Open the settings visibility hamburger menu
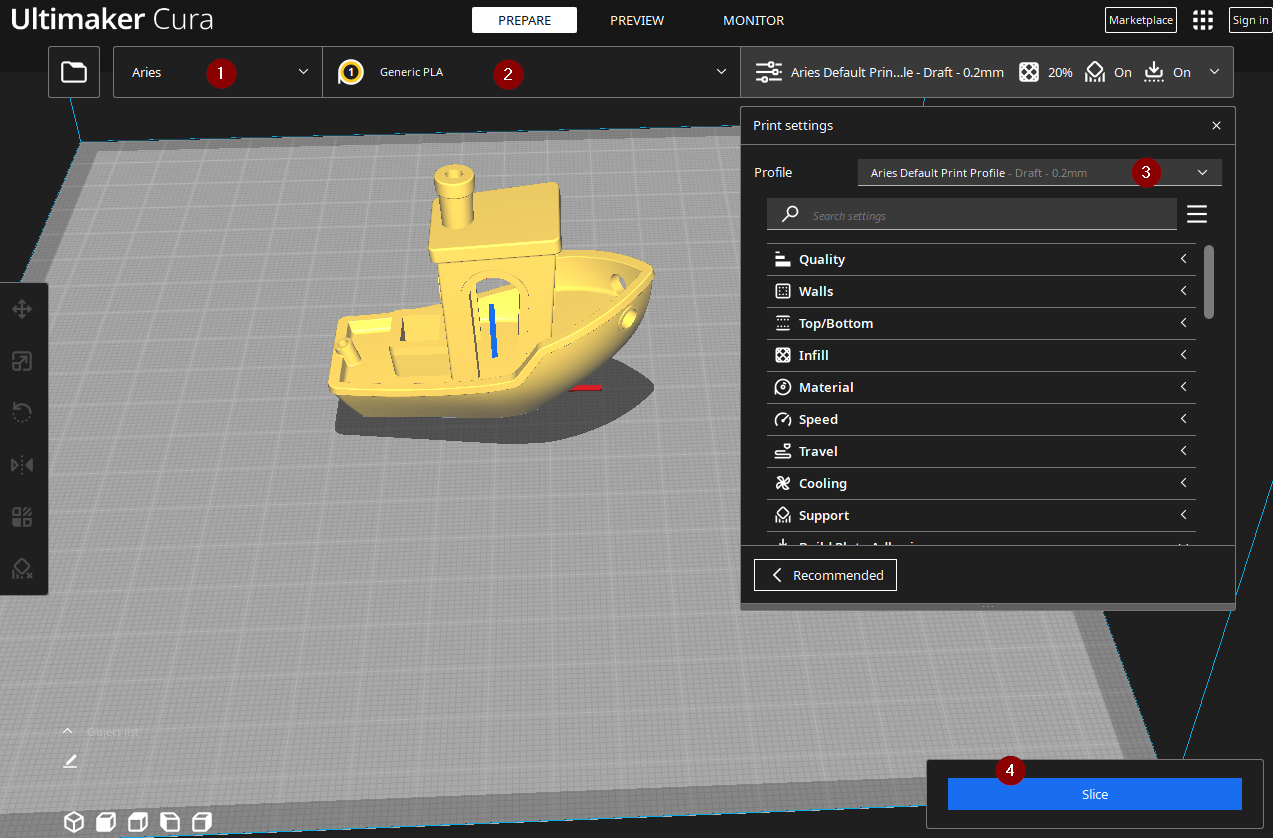 pos(1197,214)
